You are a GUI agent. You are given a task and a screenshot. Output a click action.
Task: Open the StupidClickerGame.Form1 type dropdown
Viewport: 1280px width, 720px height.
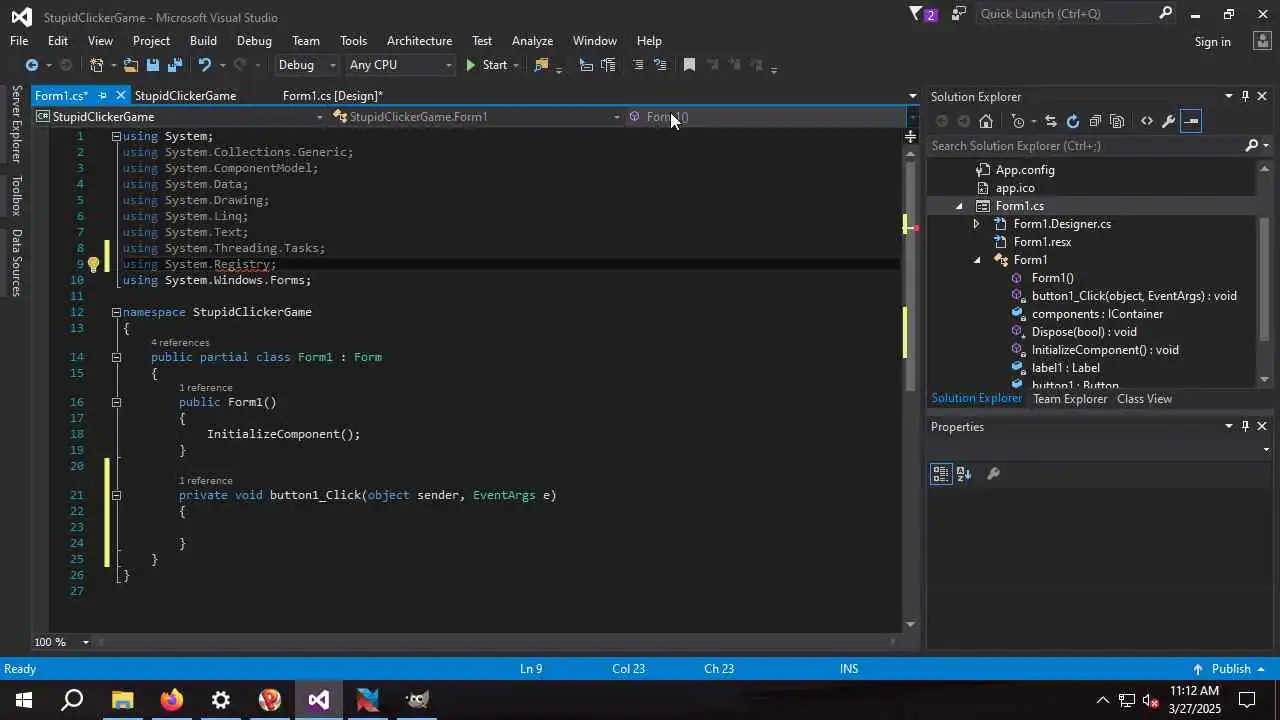[x=476, y=117]
